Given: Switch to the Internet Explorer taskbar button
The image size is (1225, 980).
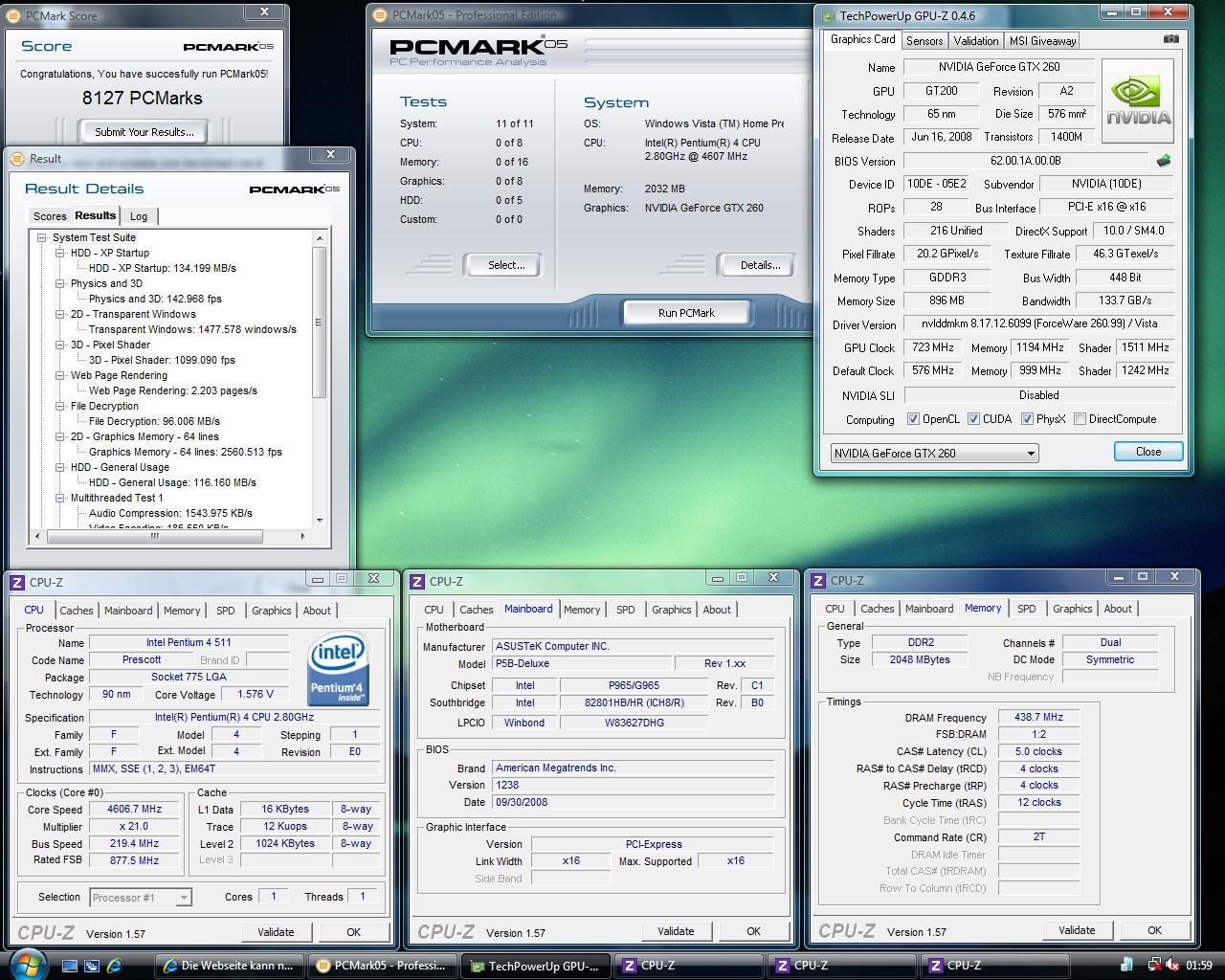Looking at the screenshot, I should pyautogui.click(x=230, y=966).
